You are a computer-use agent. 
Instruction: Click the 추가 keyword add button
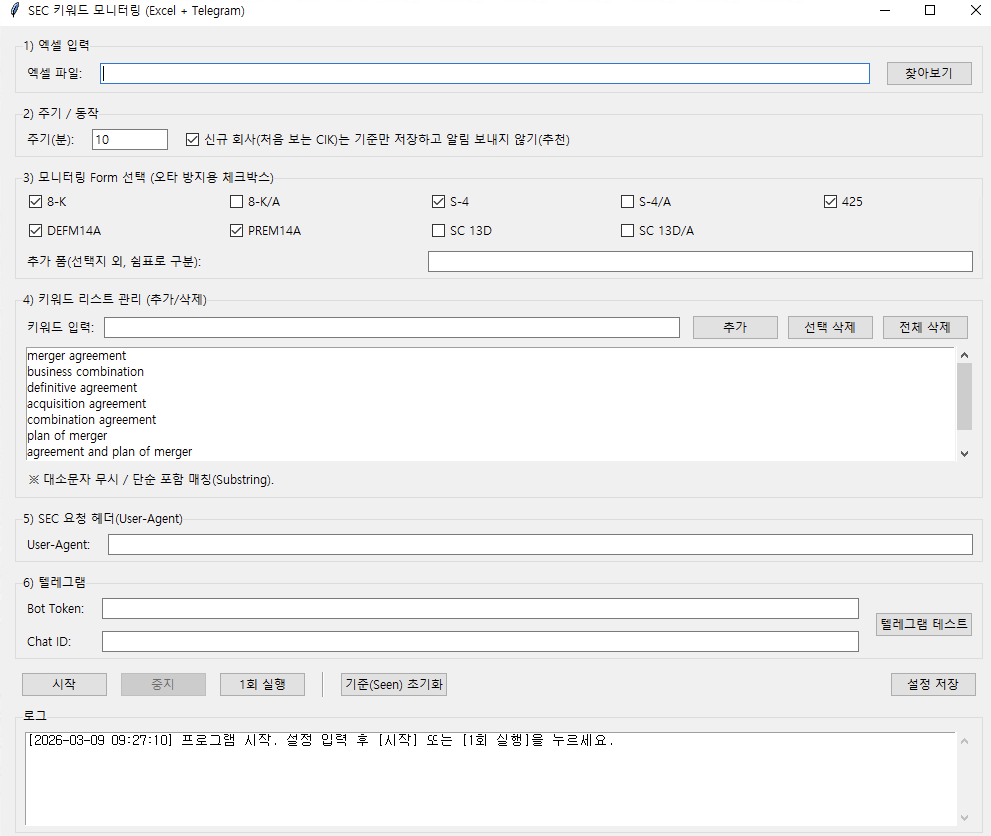[x=735, y=327]
